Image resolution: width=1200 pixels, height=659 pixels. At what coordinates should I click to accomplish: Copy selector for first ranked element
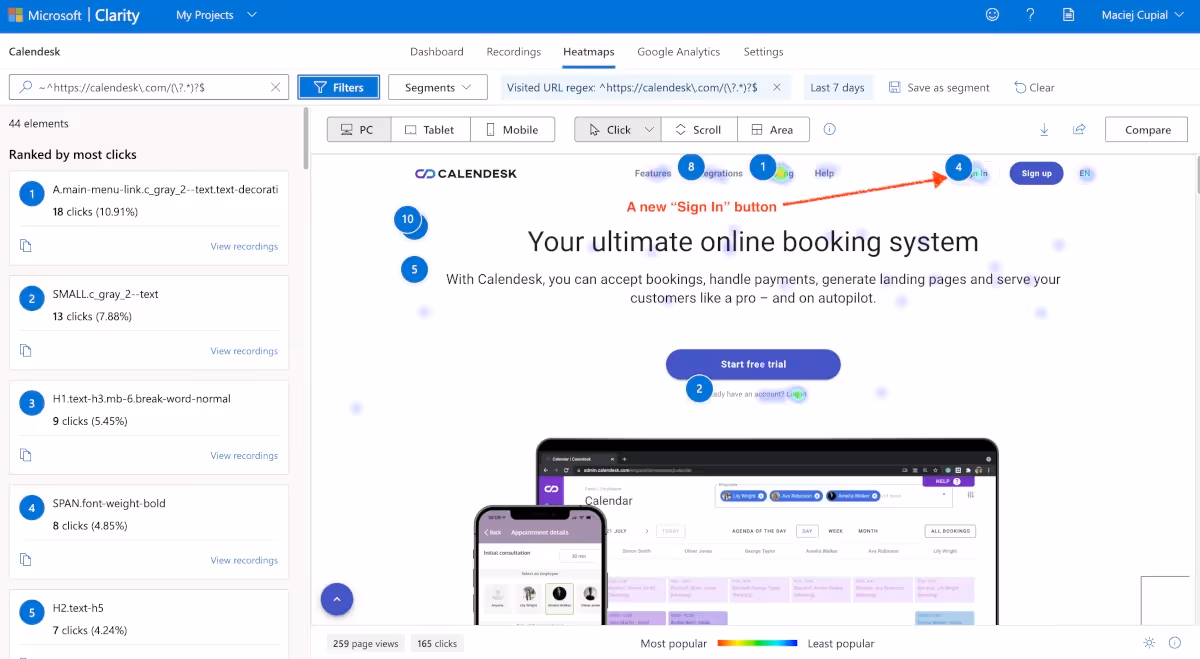point(26,246)
